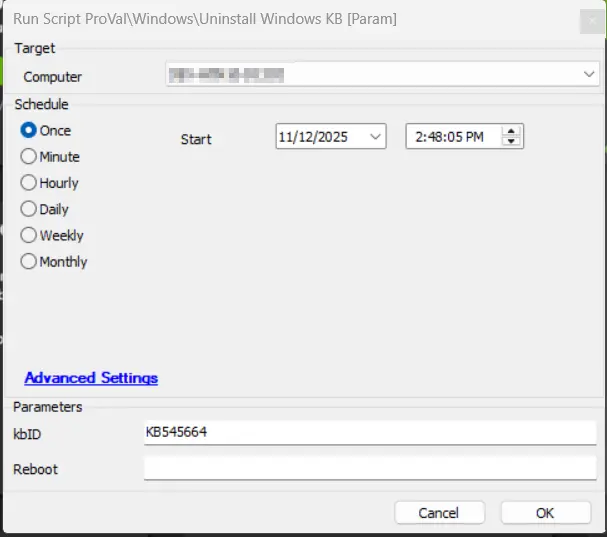Select the Once schedule option
Viewport: 607px width, 537px height.
coord(29,130)
